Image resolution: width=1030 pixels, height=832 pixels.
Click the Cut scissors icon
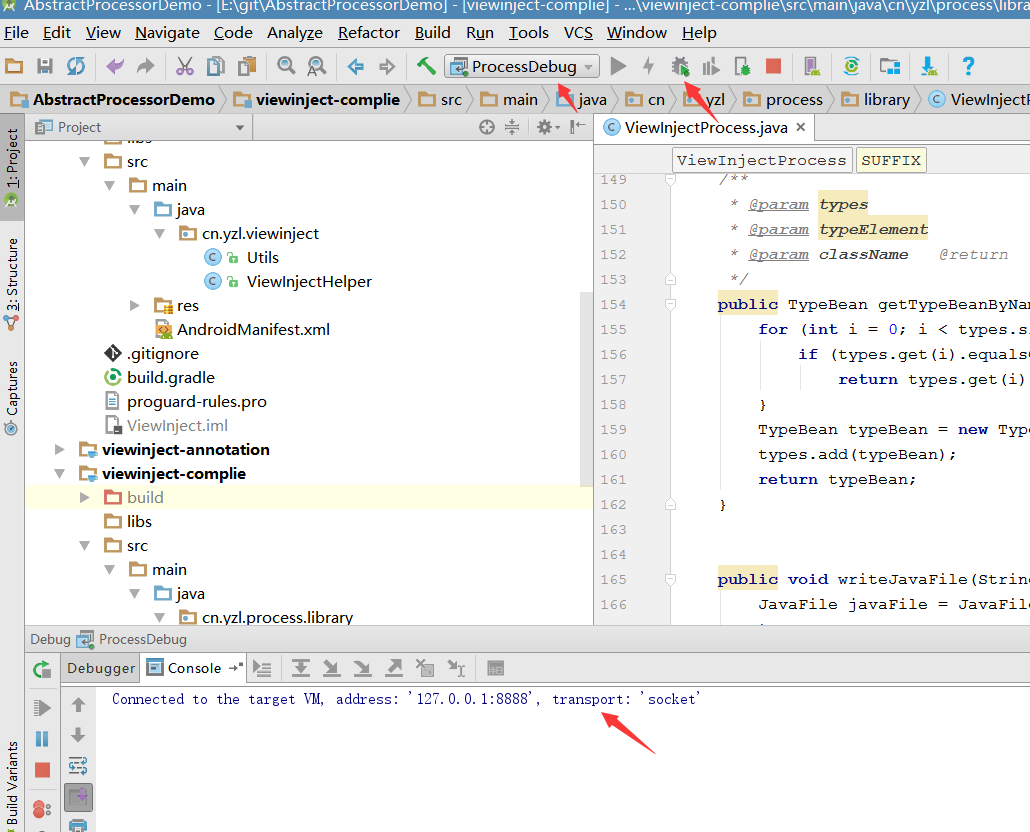click(185, 66)
